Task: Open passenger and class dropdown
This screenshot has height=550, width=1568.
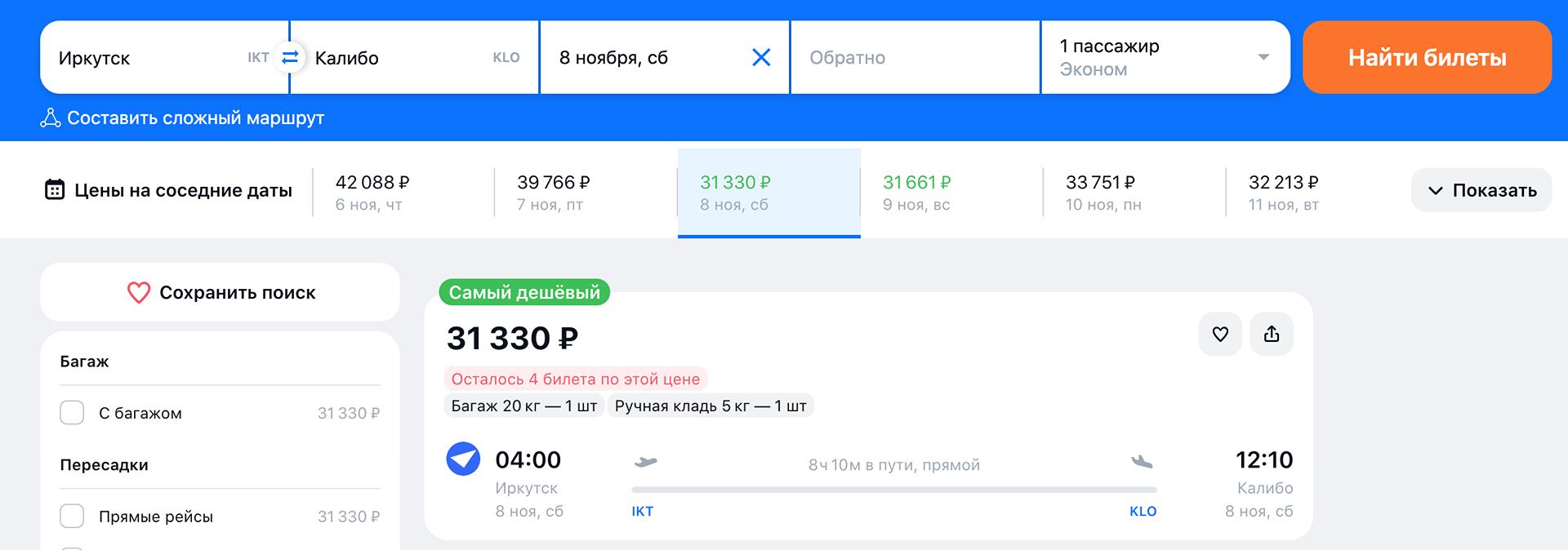Action: point(1165,58)
